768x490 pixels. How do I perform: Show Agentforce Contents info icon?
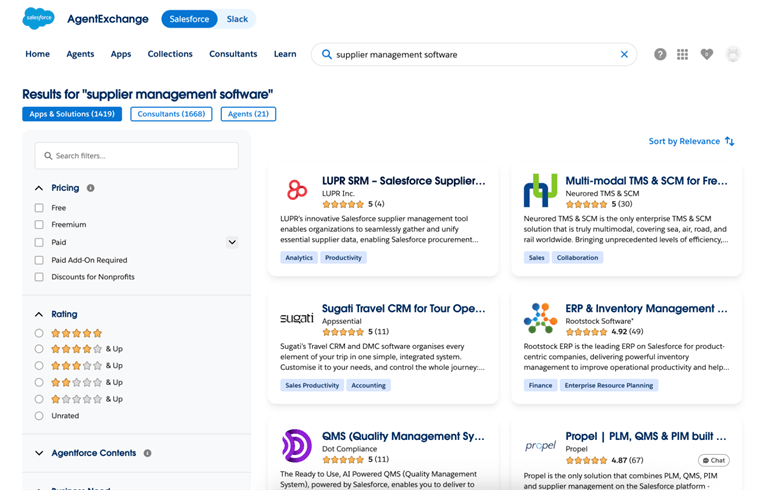[147, 453]
